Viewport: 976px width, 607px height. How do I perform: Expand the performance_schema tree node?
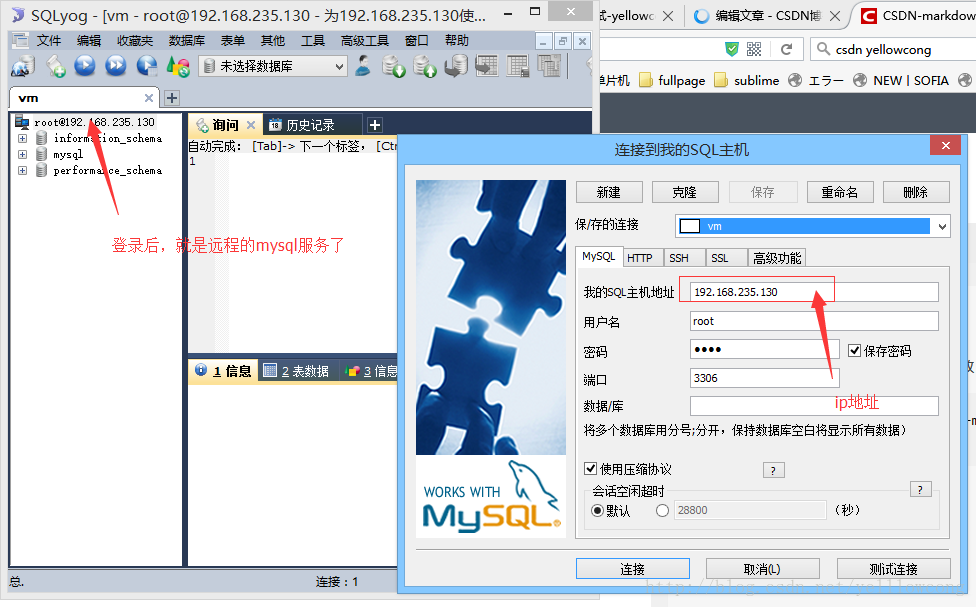pos(22,170)
